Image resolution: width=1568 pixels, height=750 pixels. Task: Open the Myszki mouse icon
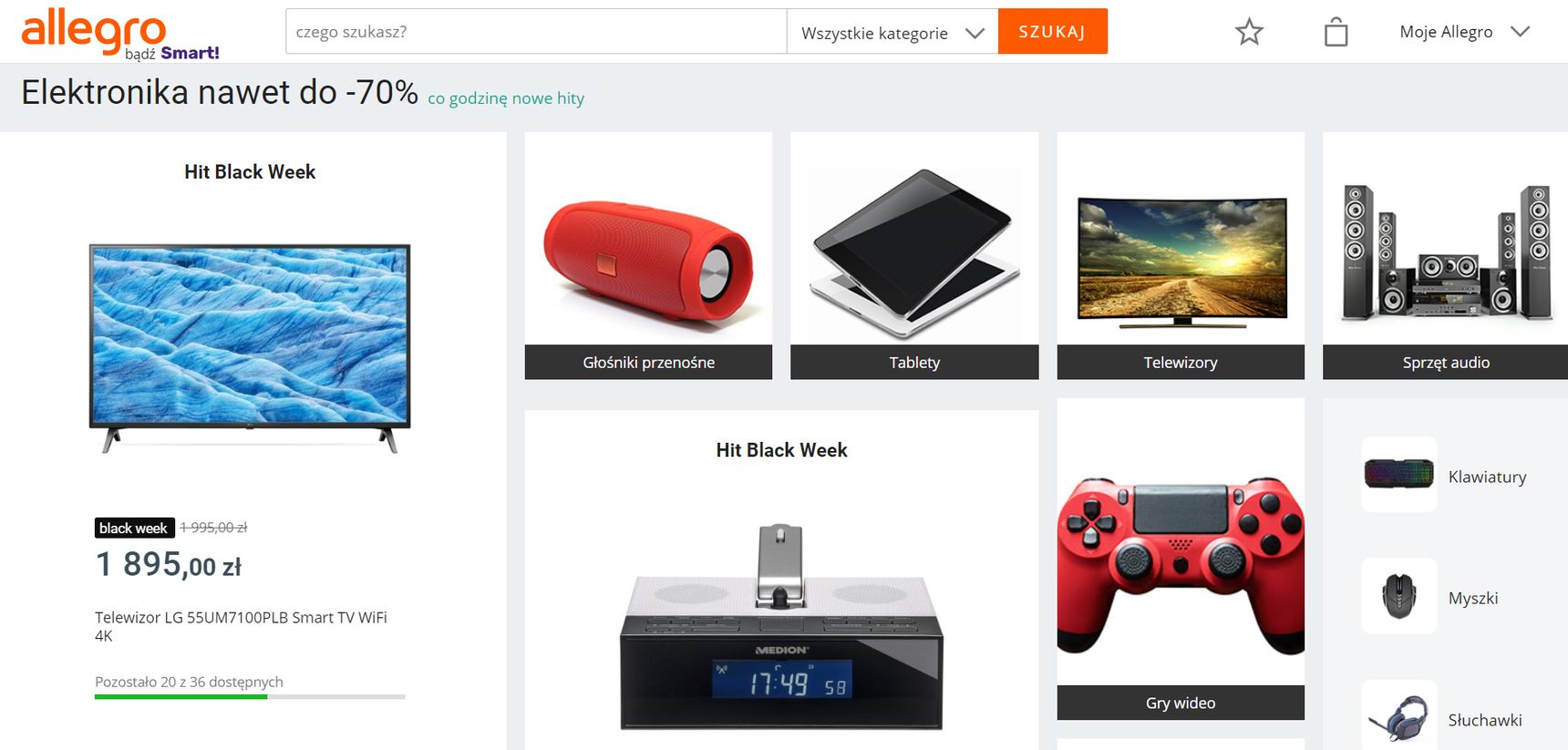click(1399, 596)
